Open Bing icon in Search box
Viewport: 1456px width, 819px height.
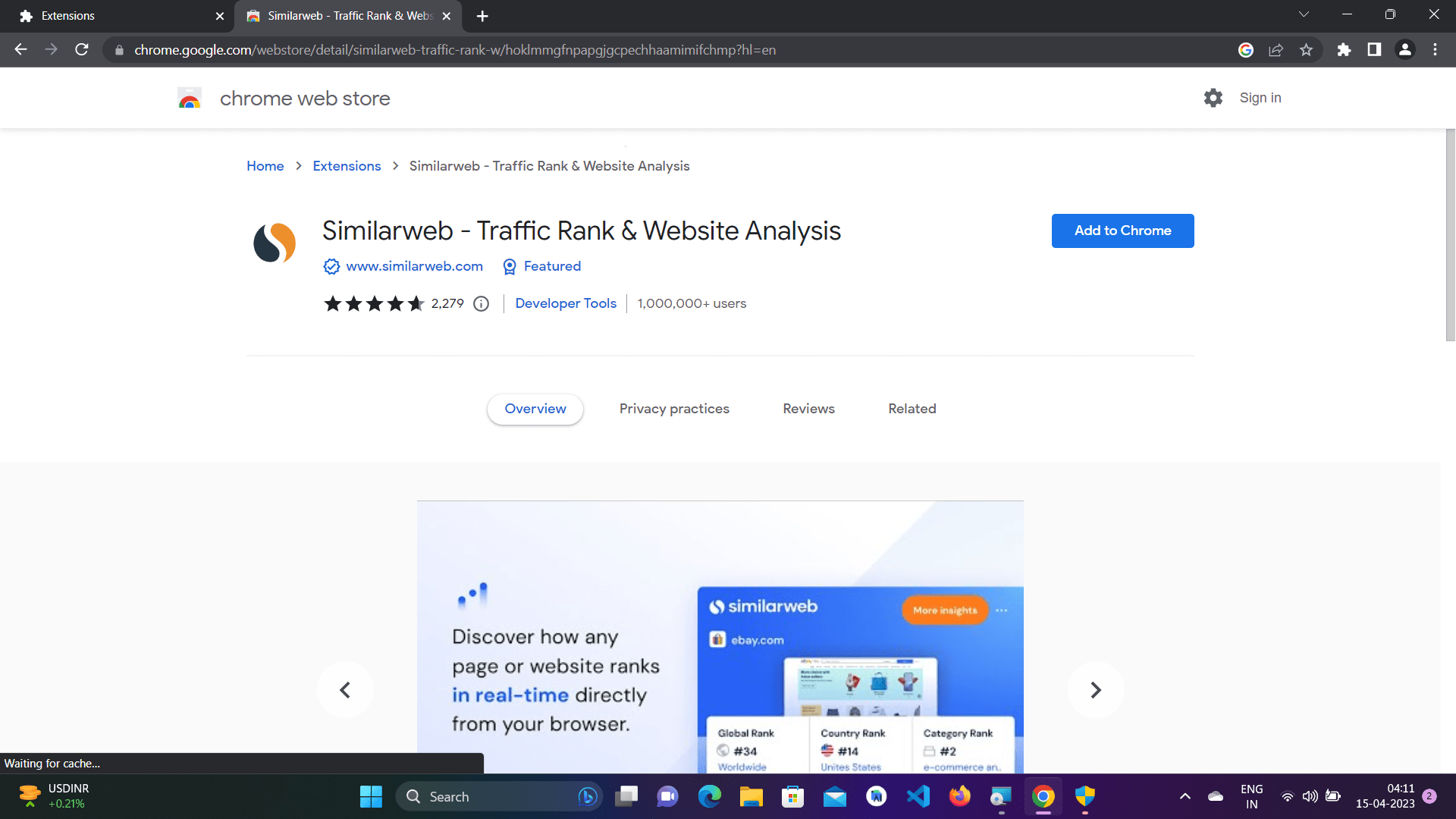tap(588, 796)
